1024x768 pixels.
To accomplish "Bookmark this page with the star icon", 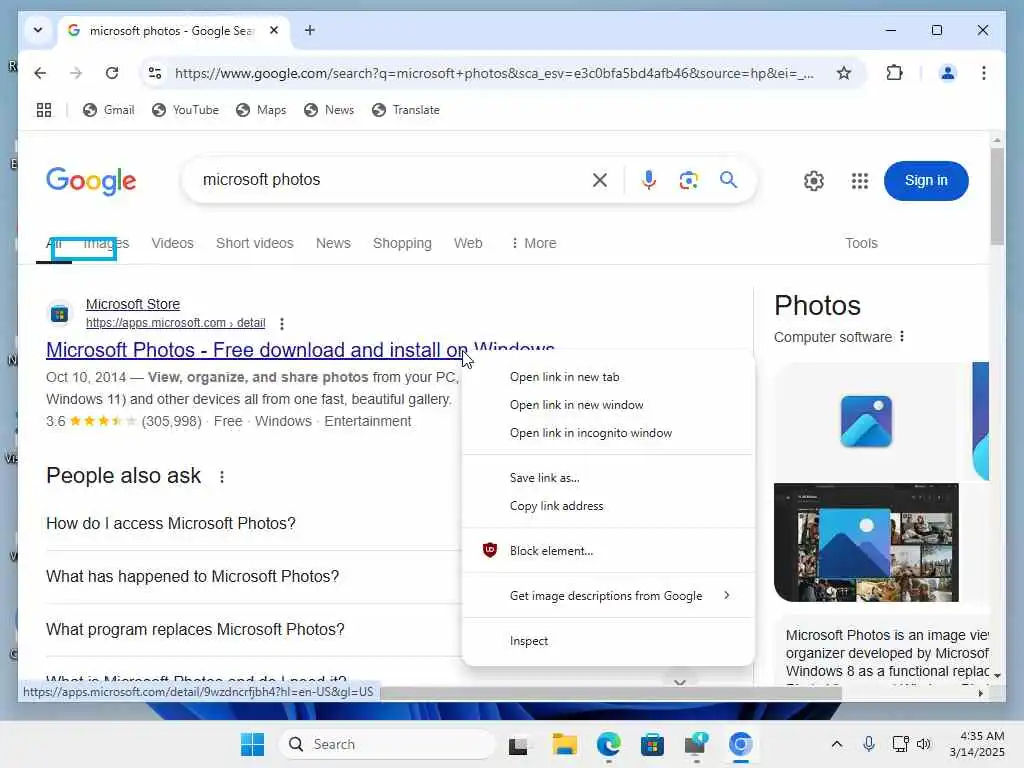I will click(x=844, y=73).
